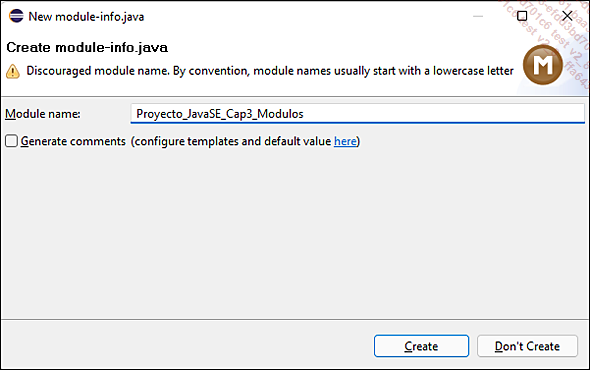Screen dimensions: 590x370
Task: Click into the Module name field
Action: click(x=357, y=114)
